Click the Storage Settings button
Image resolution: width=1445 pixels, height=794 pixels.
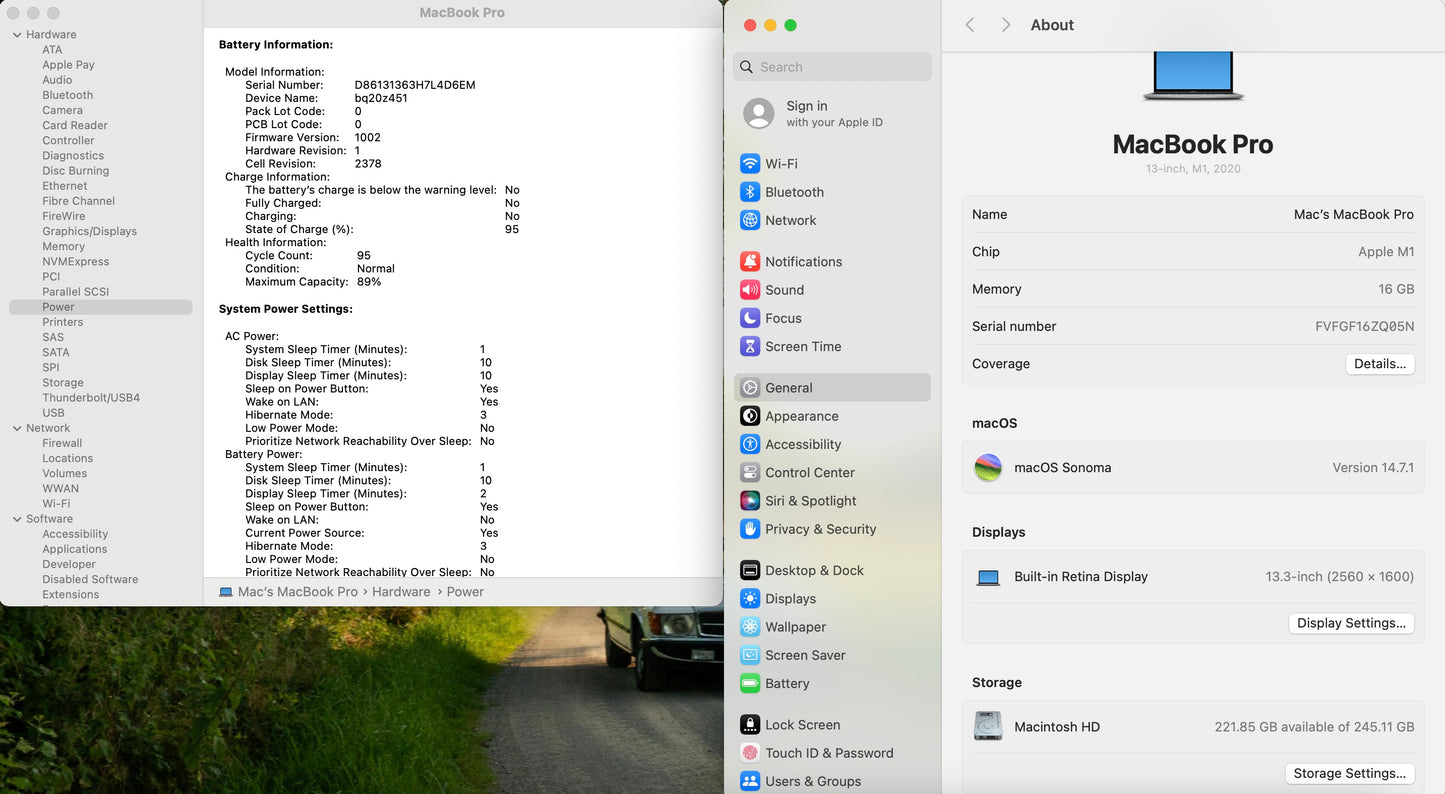[x=1348, y=773]
